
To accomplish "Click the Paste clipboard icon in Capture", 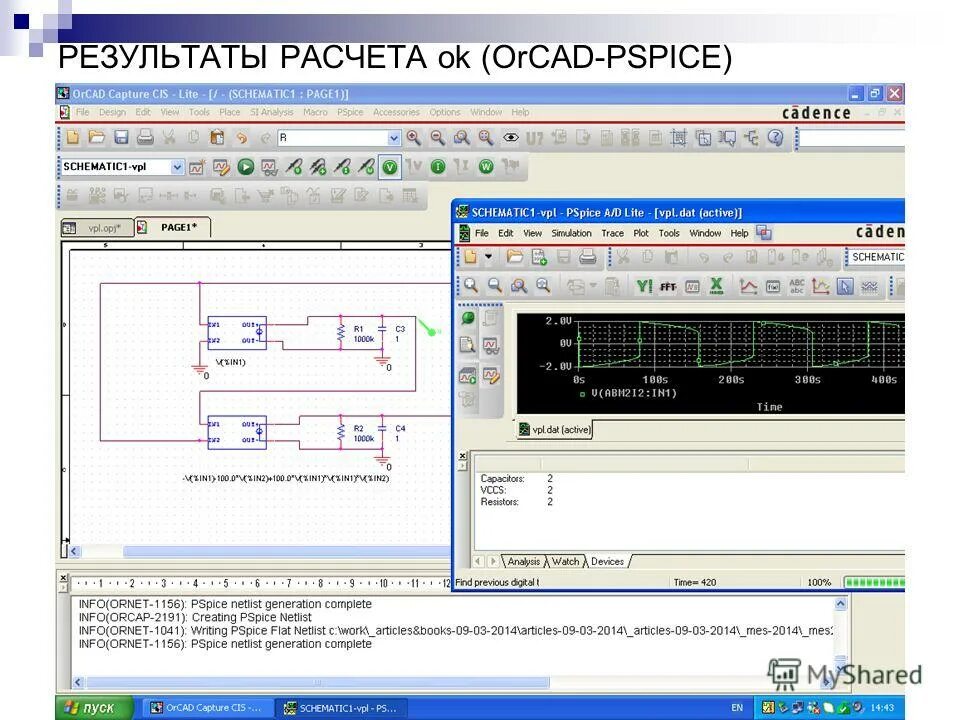I will tap(217, 137).
